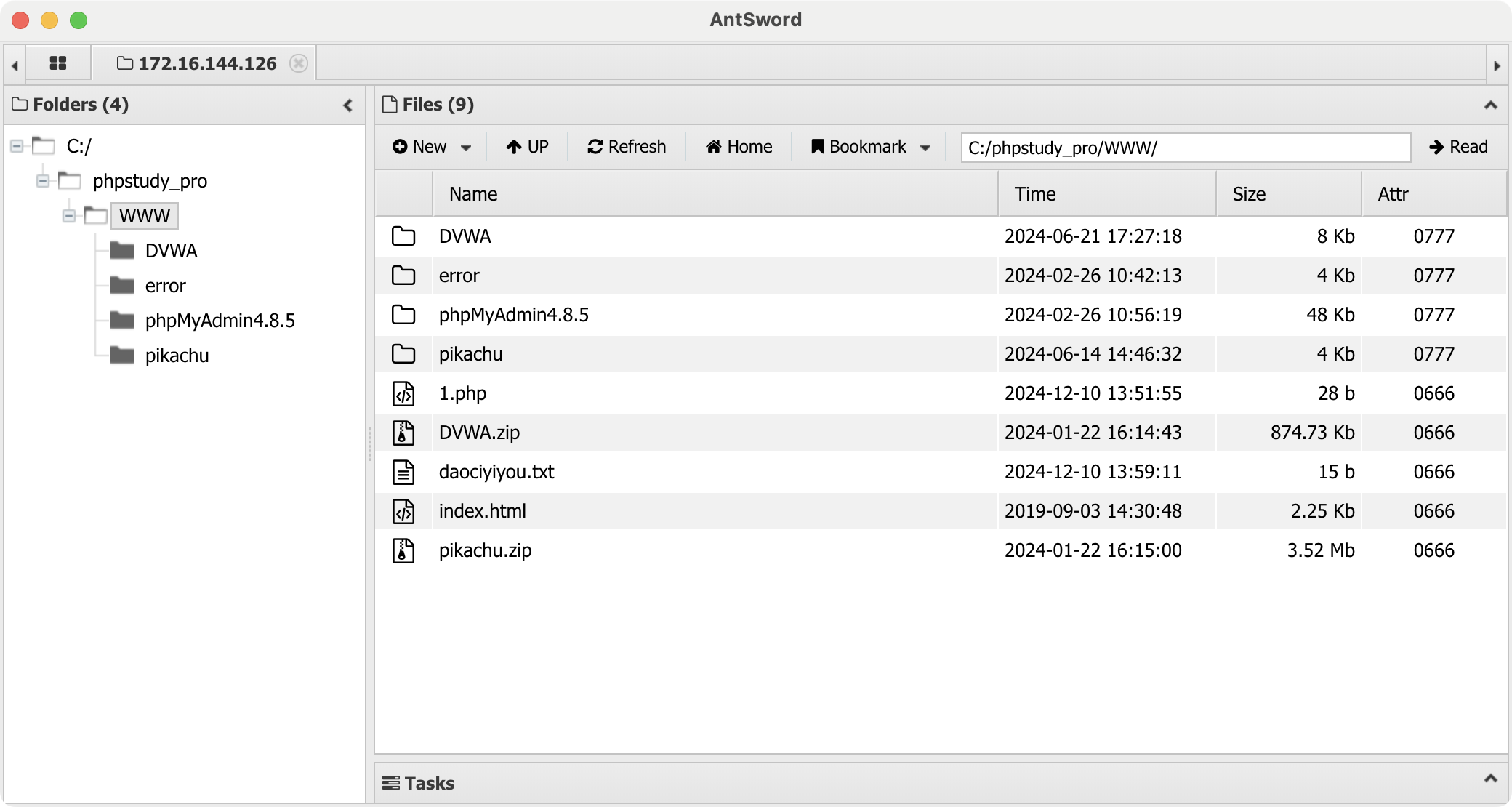This screenshot has height=807, width=1512.
Task: Sort files by the Time column header
Action: coord(1035,194)
